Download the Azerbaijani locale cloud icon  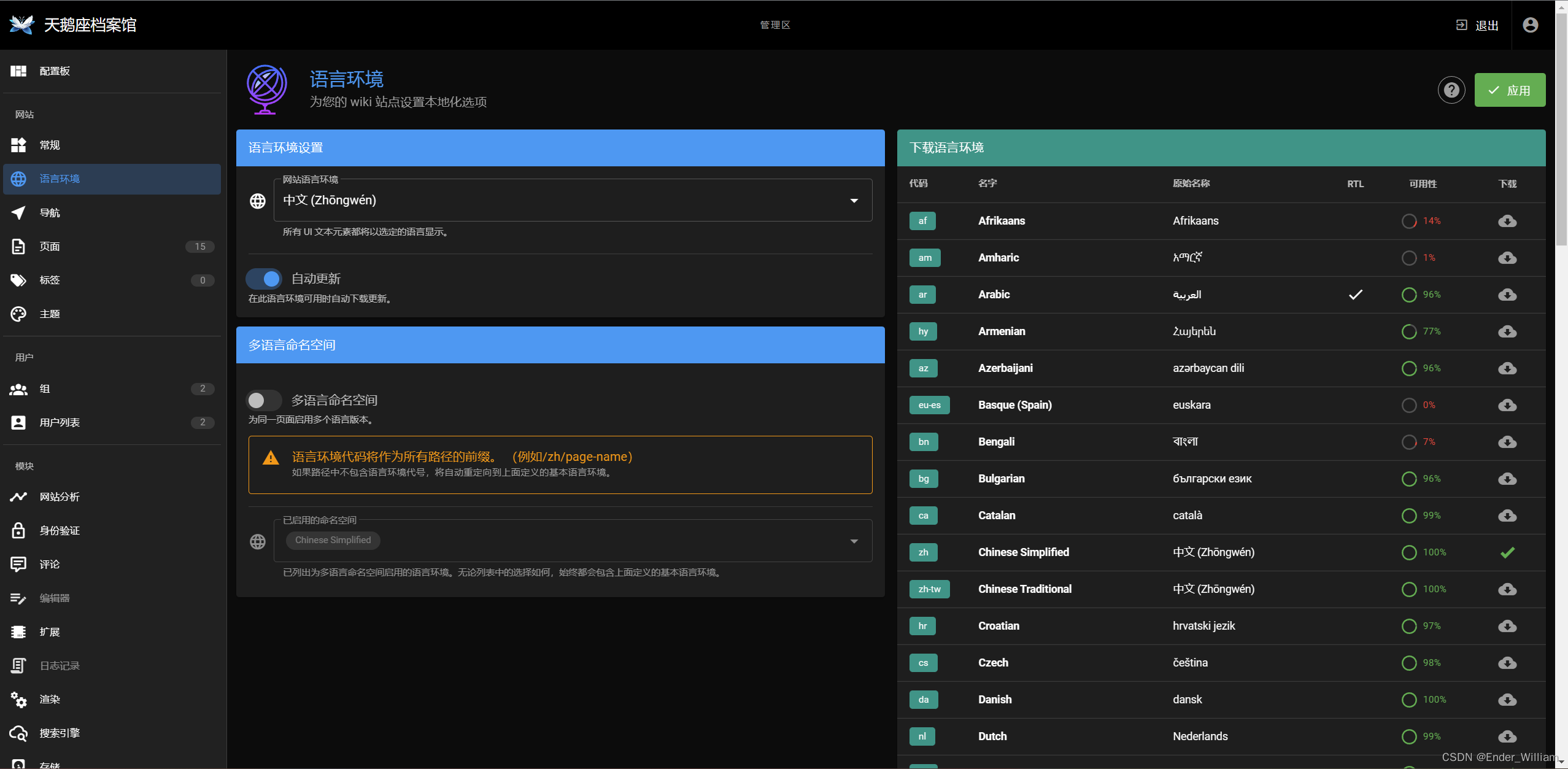point(1507,368)
